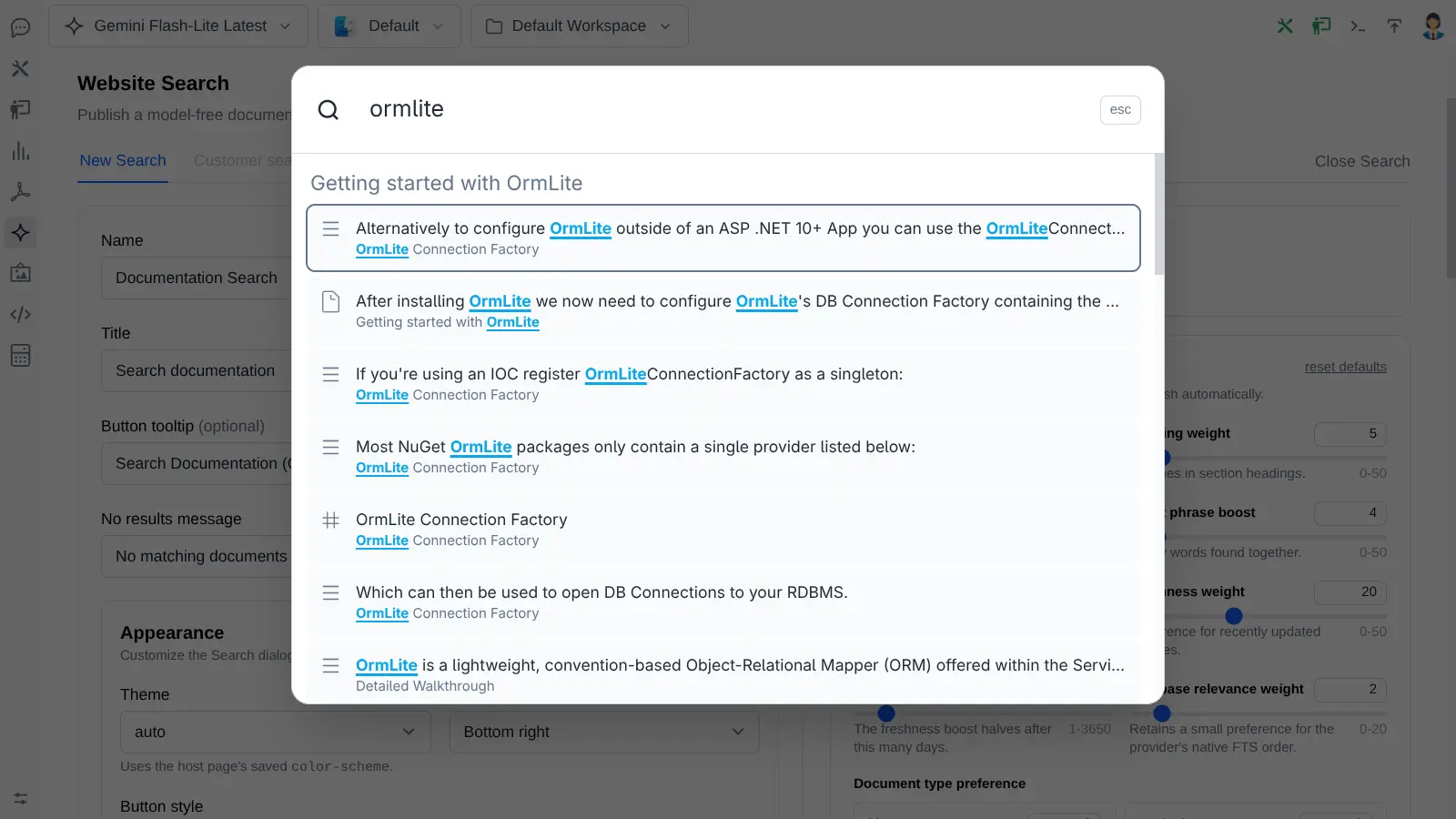1456x819 pixels.
Task: Click the lines icon beside 'If you're using an IOC'
Action: pyautogui.click(x=331, y=374)
